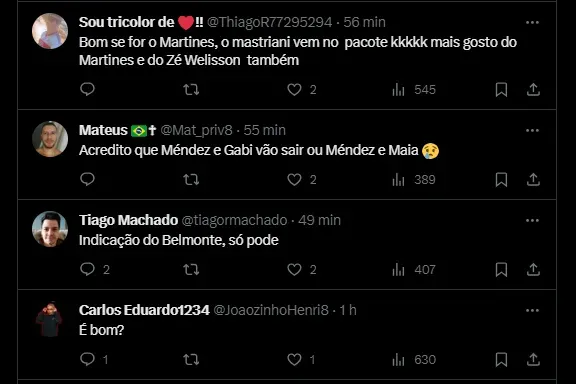Viewport: 576px width, 384px height.
Task: Retweet Mateus's post about Méndez
Action: 191,179
